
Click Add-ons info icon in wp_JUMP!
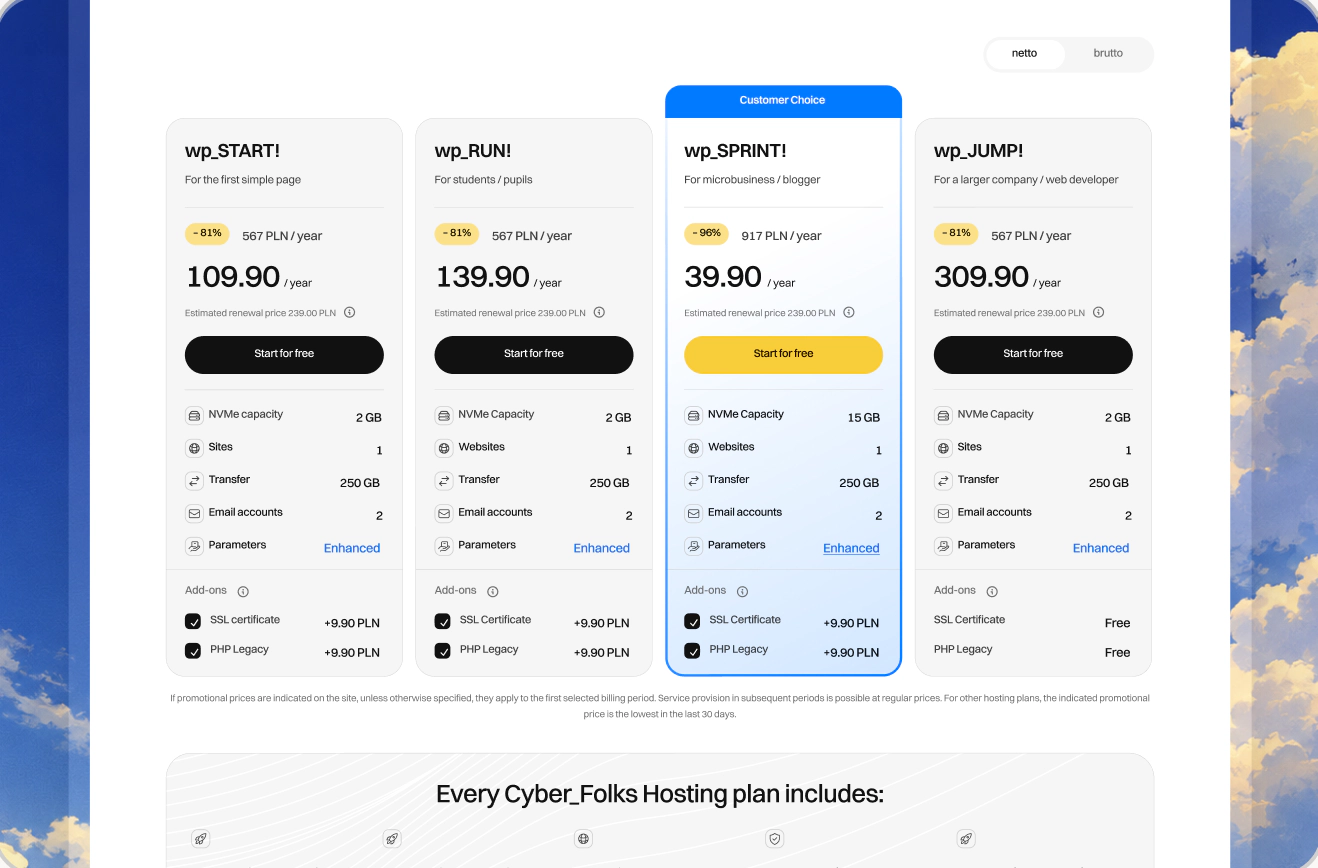tap(992, 591)
